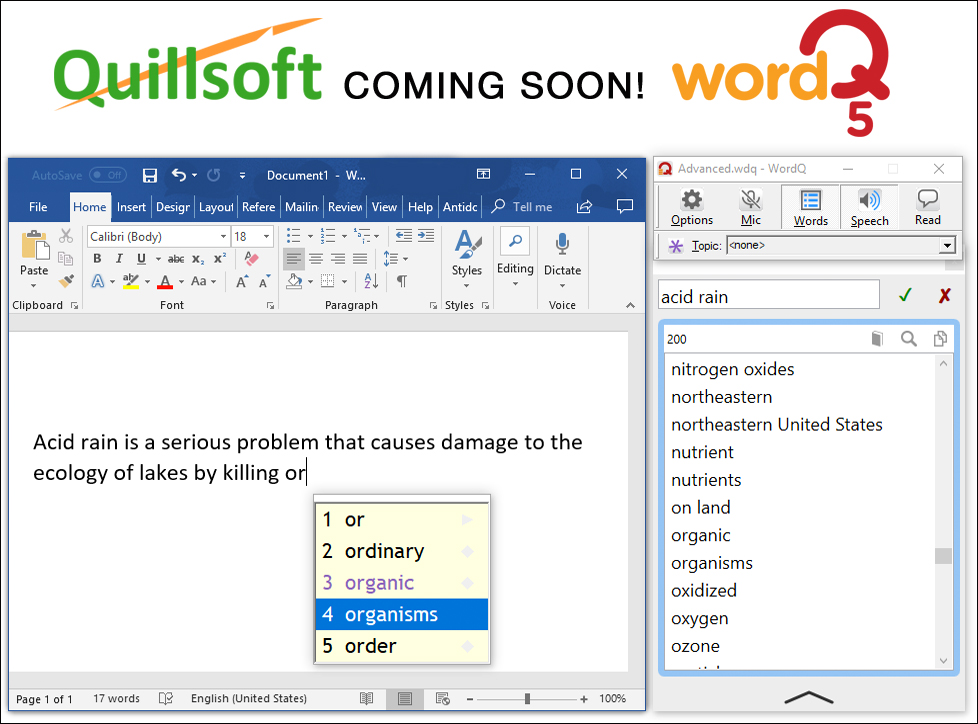
Task: Select prediction 2 ordinary
Action: pyautogui.click(x=402, y=551)
